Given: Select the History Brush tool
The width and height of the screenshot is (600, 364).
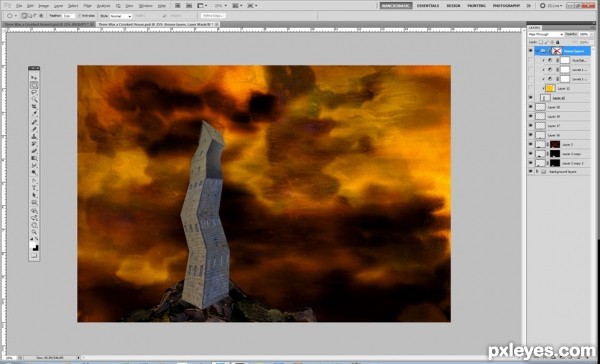Looking at the screenshot, I should click(34, 144).
